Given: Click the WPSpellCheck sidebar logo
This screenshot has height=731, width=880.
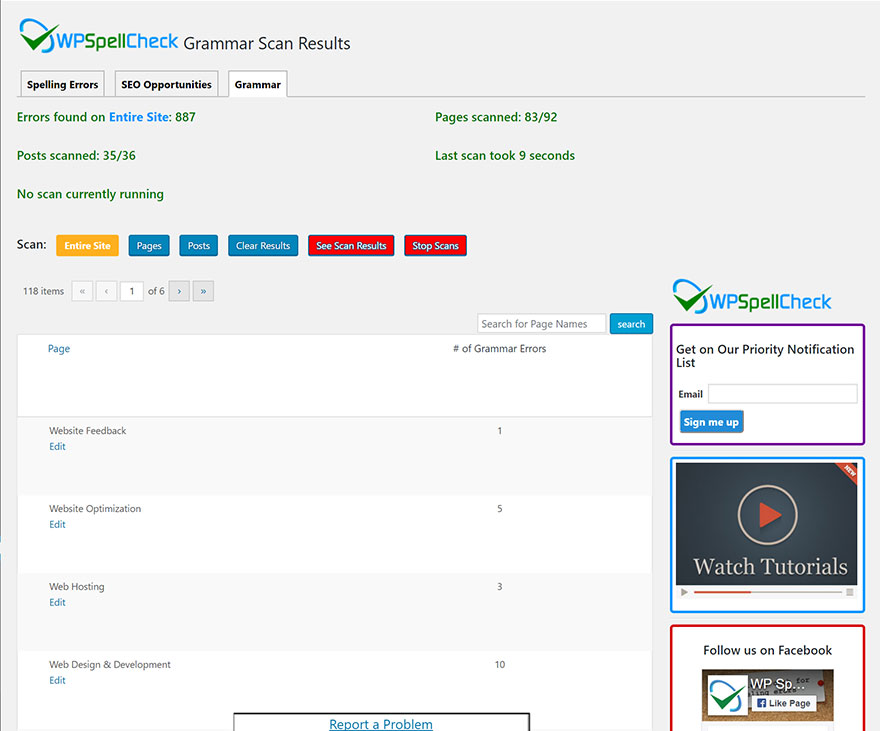Looking at the screenshot, I should (752, 296).
